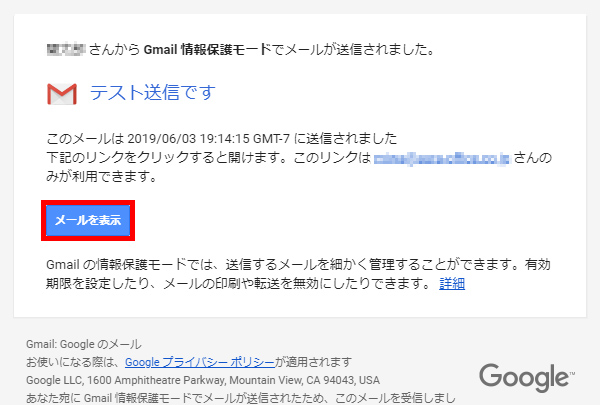The width and height of the screenshot is (600, 405).
Task: Click the blurred sender name at top
Action: click(x=65, y=50)
